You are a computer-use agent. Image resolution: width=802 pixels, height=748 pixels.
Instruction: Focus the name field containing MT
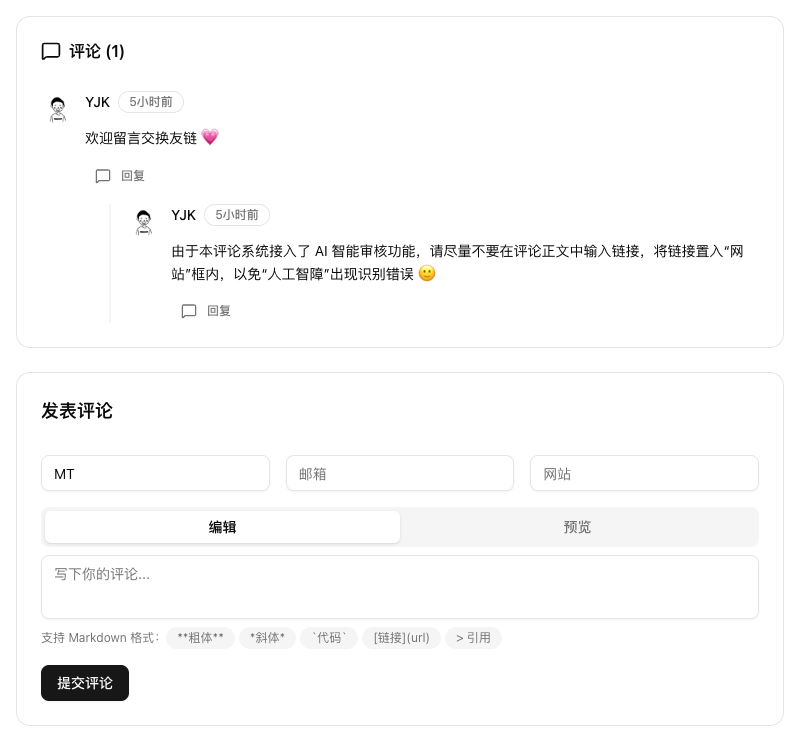155,474
